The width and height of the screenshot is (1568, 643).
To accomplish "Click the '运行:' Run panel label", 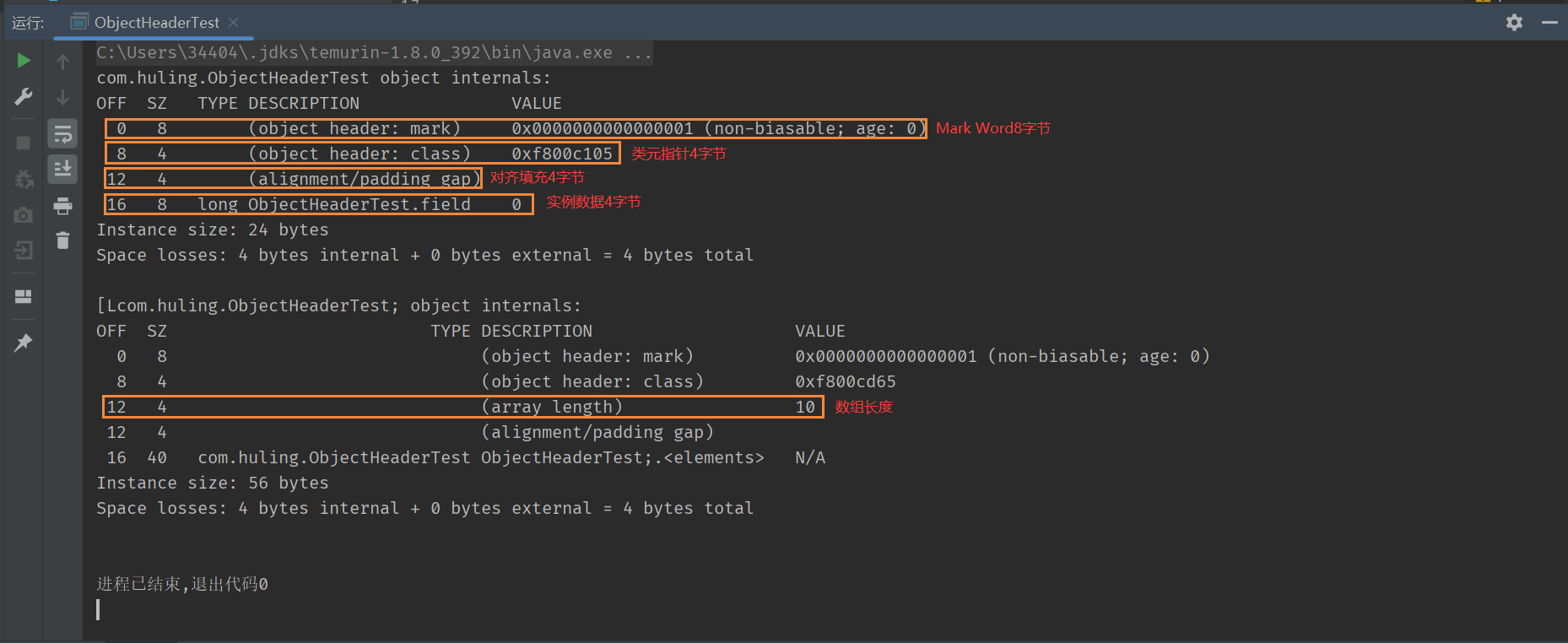I will (x=28, y=23).
